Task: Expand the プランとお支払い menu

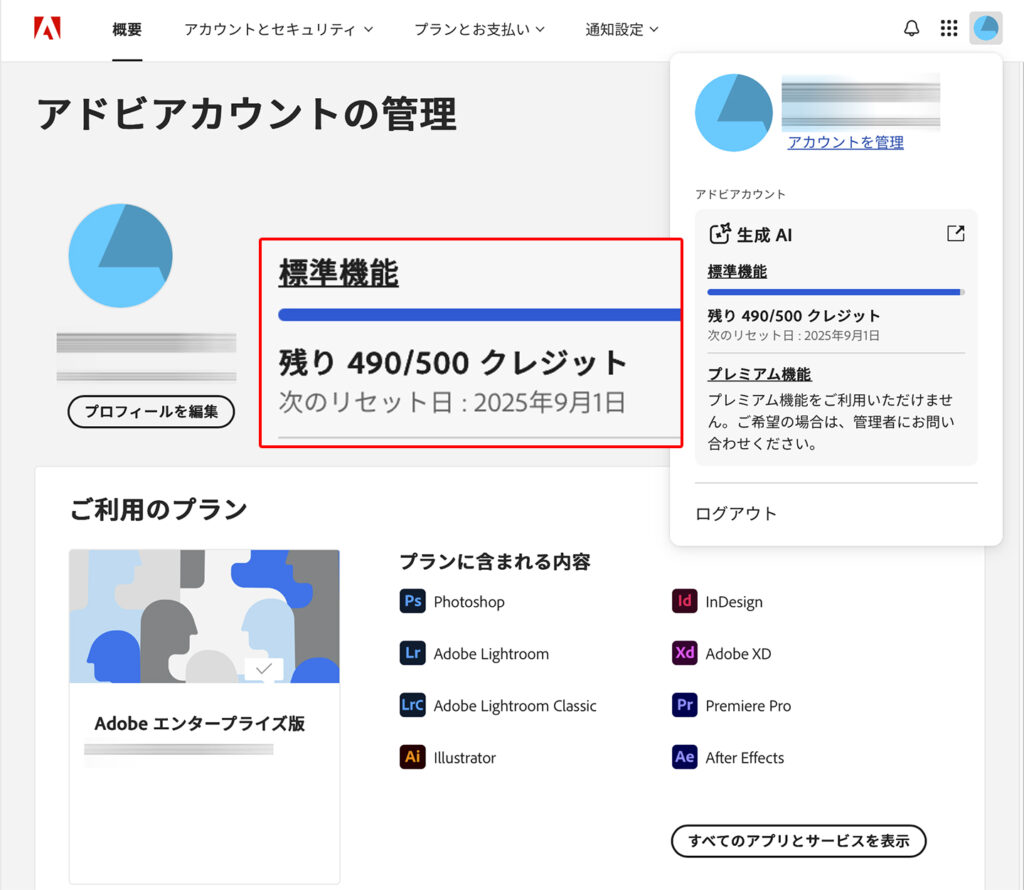Action: [479, 29]
